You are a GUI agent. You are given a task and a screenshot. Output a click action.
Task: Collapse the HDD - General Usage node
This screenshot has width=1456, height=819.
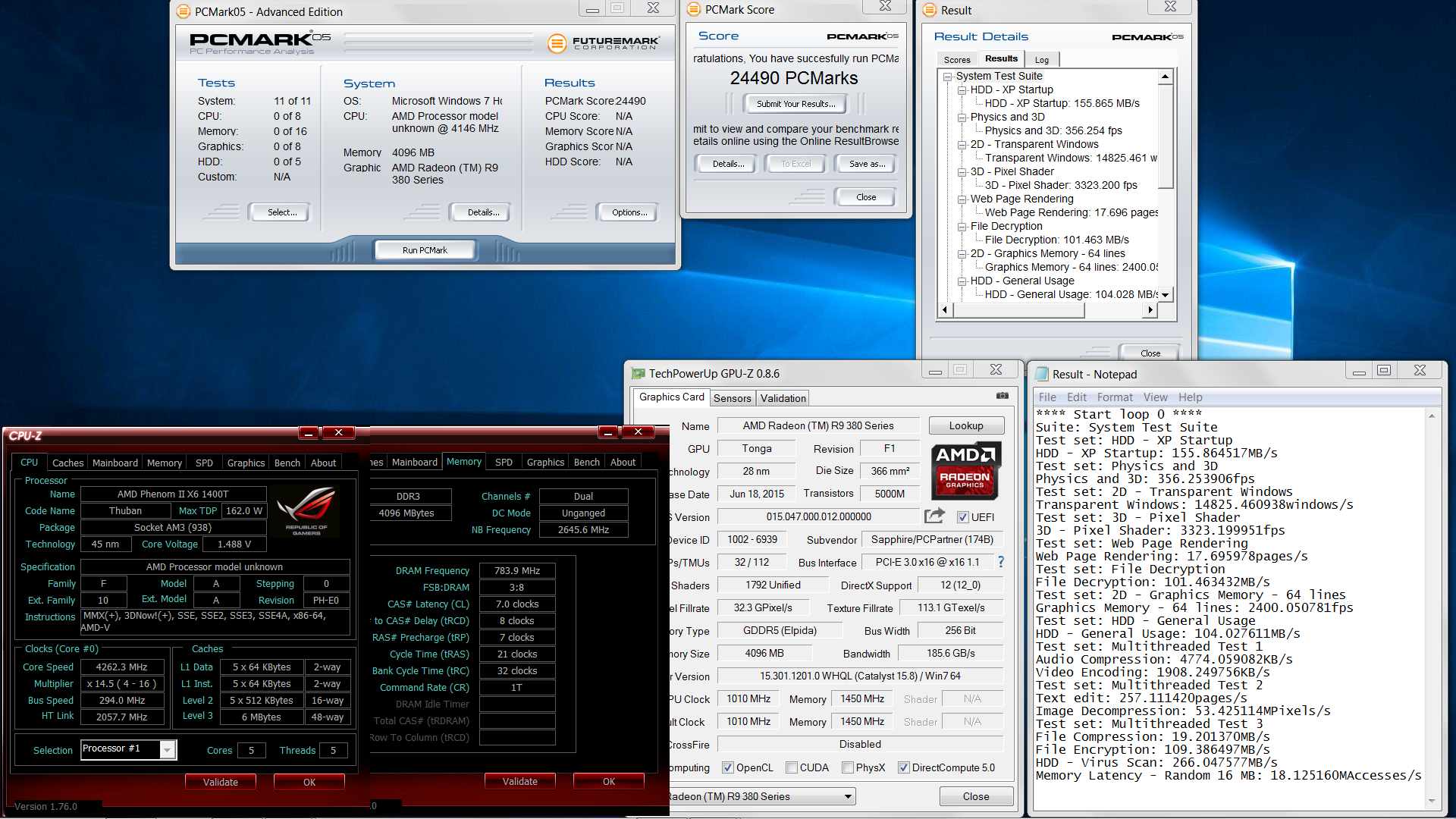pyautogui.click(x=962, y=281)
